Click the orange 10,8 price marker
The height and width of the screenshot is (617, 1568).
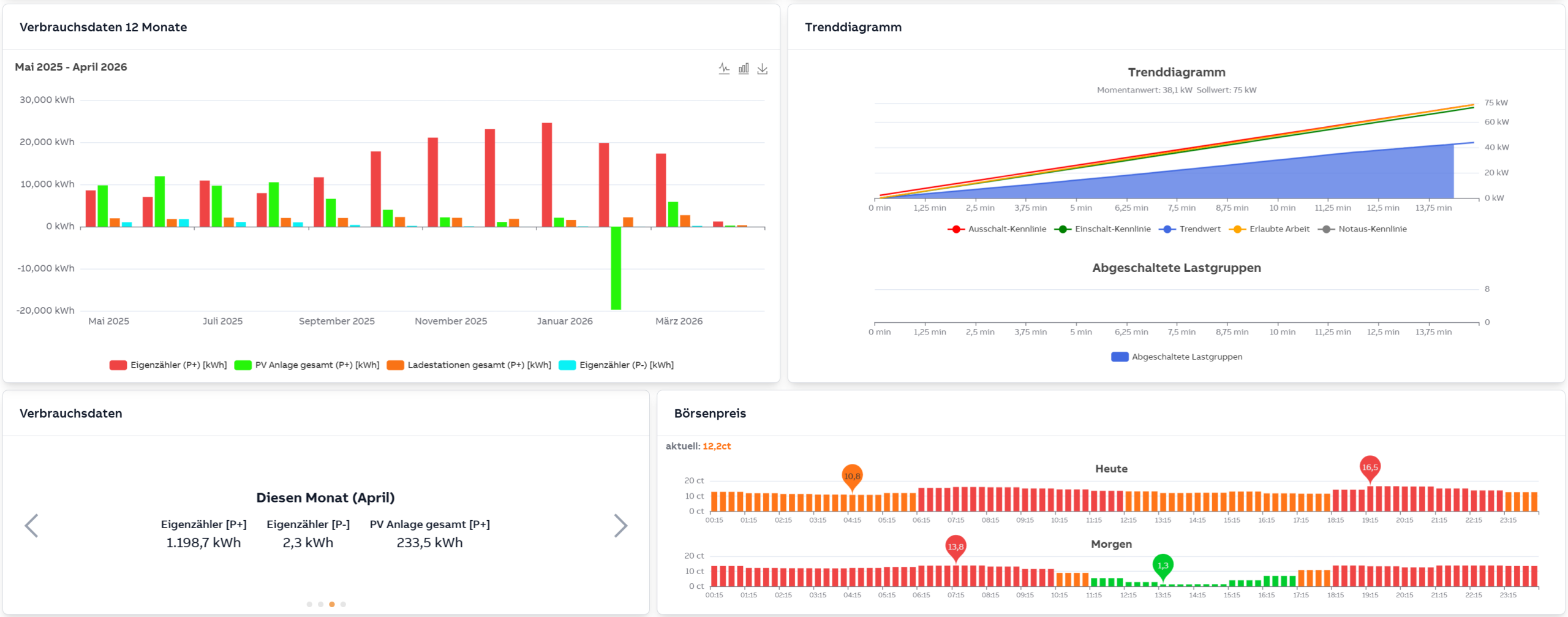pyautogui.click(x=852, y=476)
